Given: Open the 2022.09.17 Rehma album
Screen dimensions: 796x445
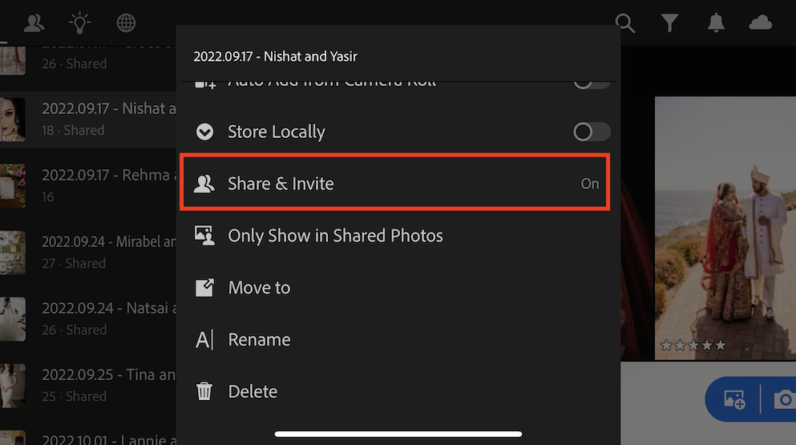Looking at the screenshot, I should [x=100, y=184].
